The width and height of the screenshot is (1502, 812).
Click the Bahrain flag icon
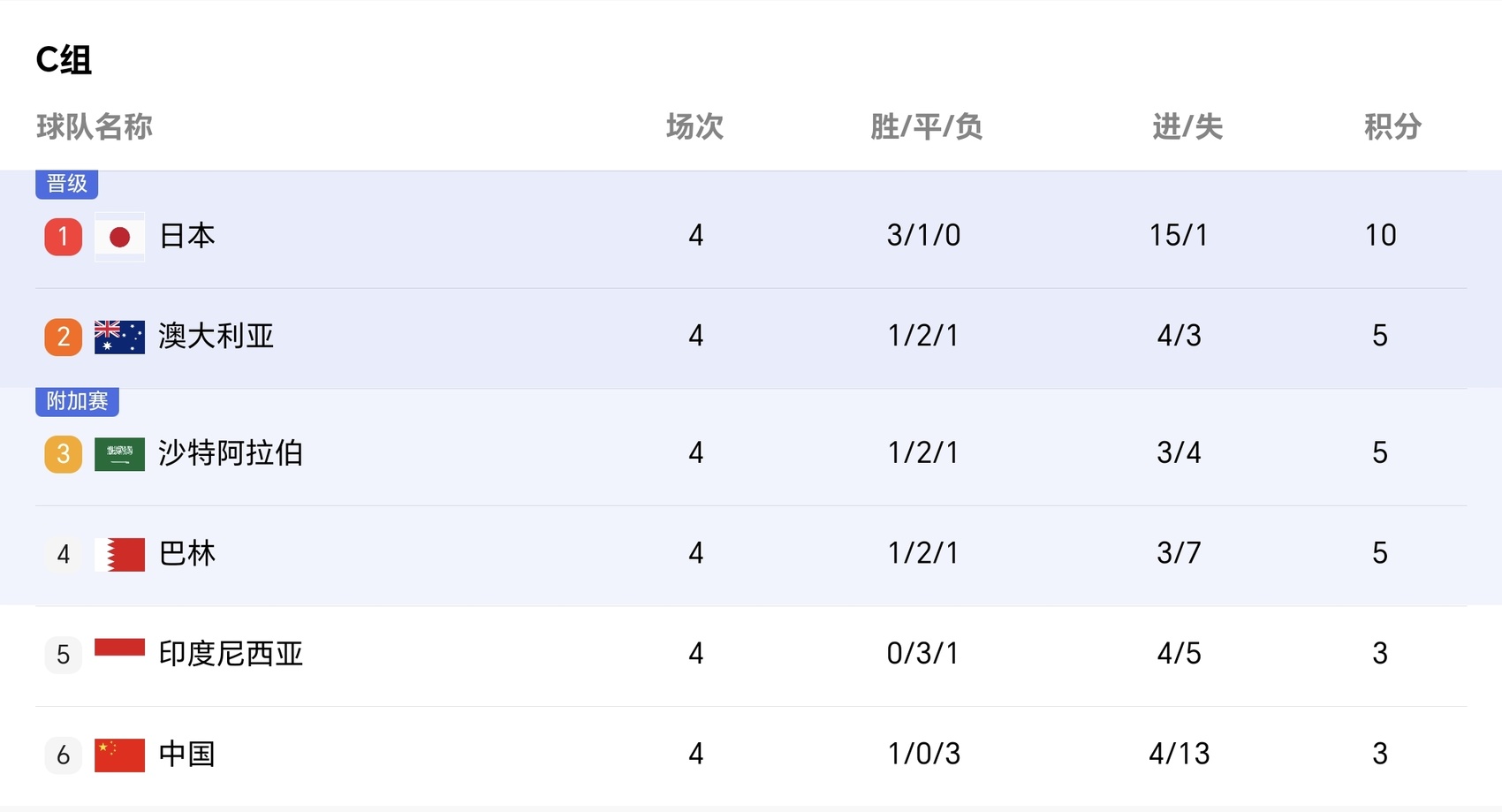(119, 554)
